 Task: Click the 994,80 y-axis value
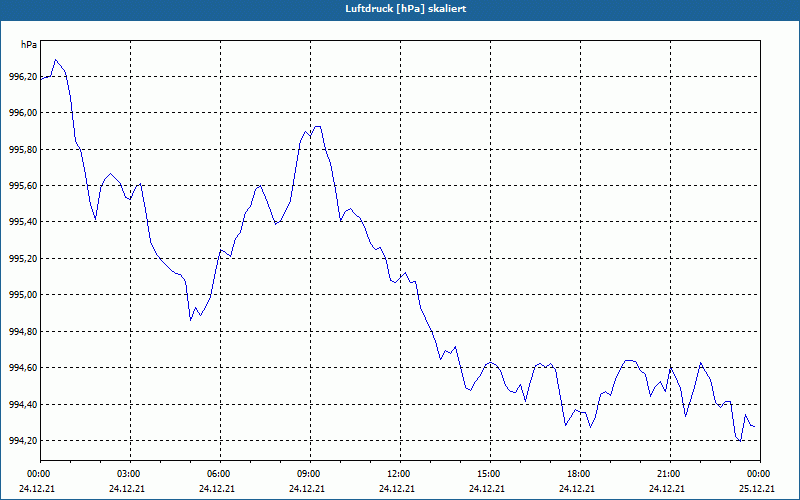click(23, 332)
